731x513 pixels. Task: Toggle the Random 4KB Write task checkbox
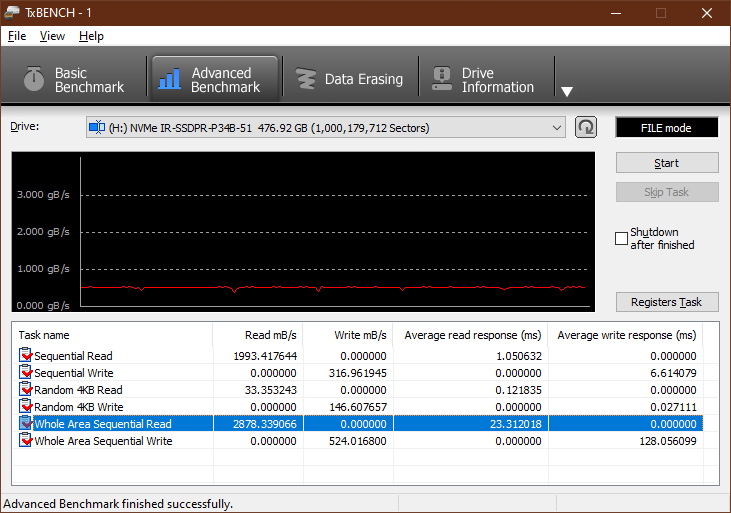coord(25,407)
